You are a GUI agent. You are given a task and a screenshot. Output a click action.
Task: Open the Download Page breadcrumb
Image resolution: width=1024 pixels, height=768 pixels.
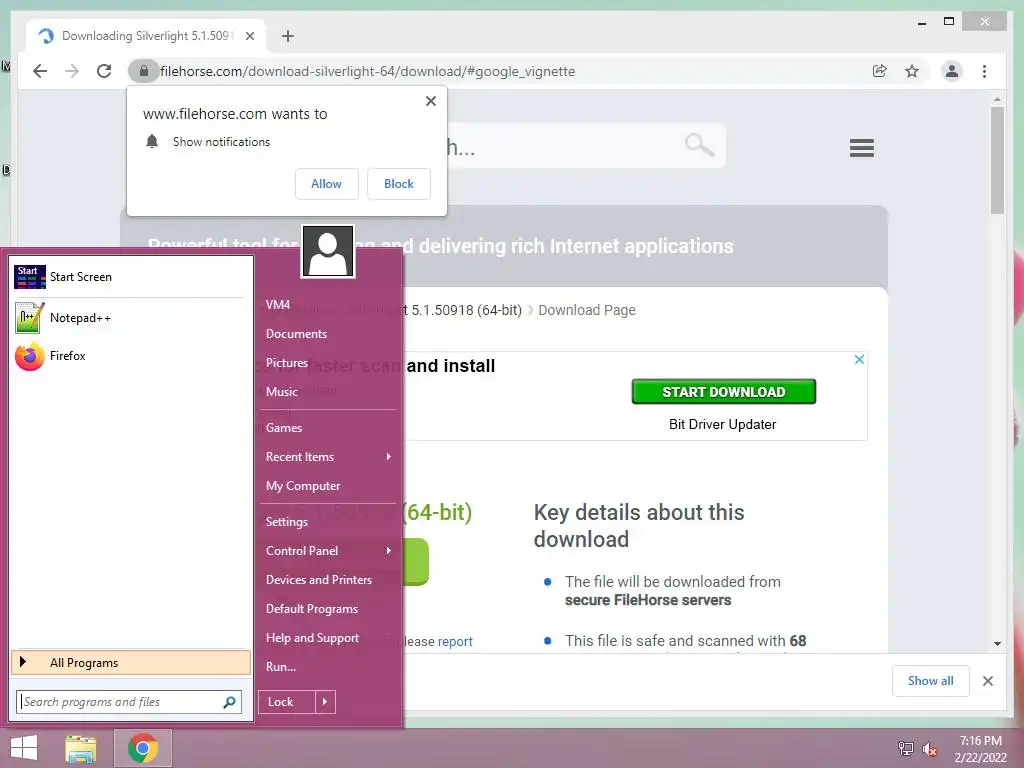[586, 310]
